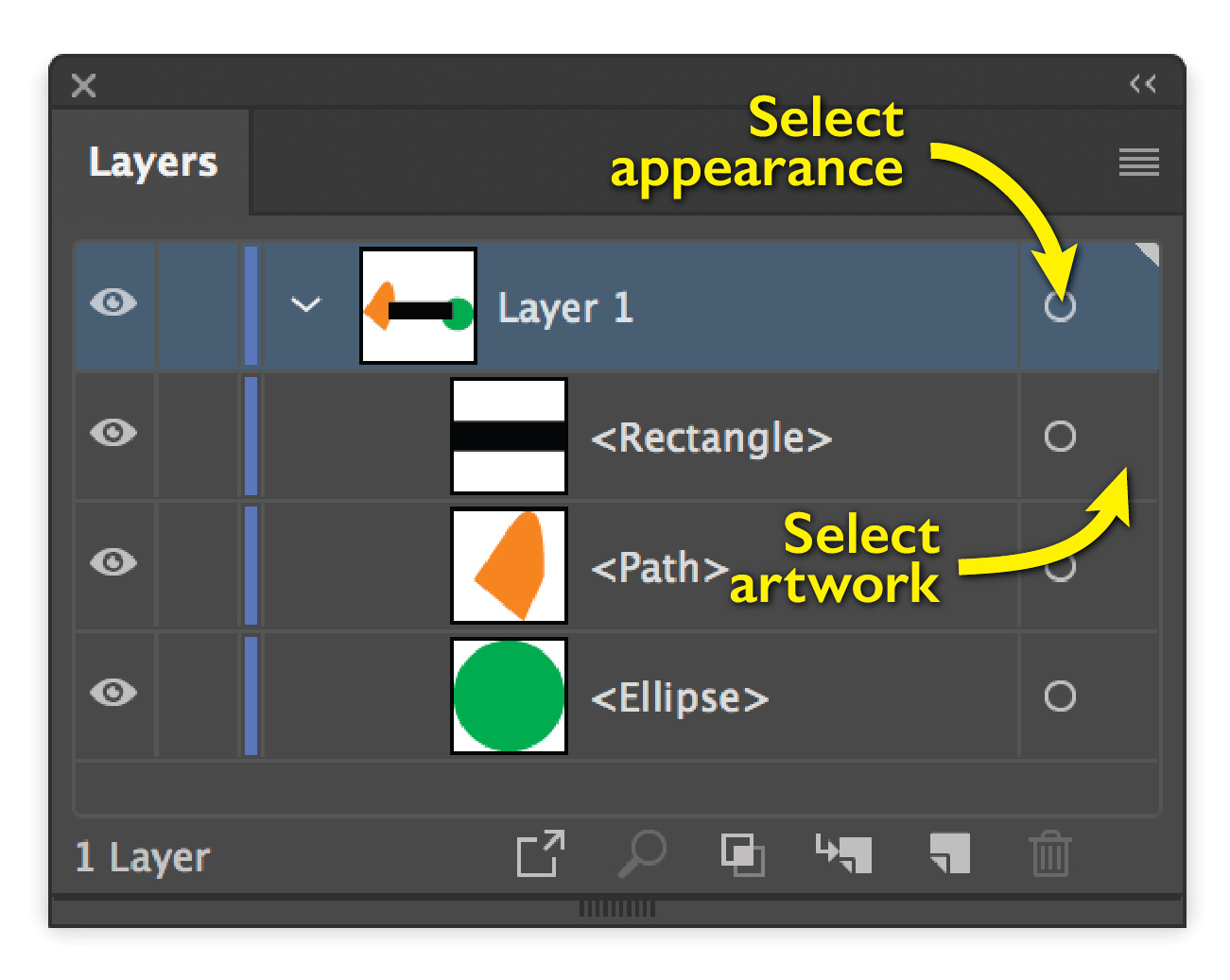The image size is (1230, 980).
Task: Click Make/Release Clipping Mask icon
Action: click(743, 855)
